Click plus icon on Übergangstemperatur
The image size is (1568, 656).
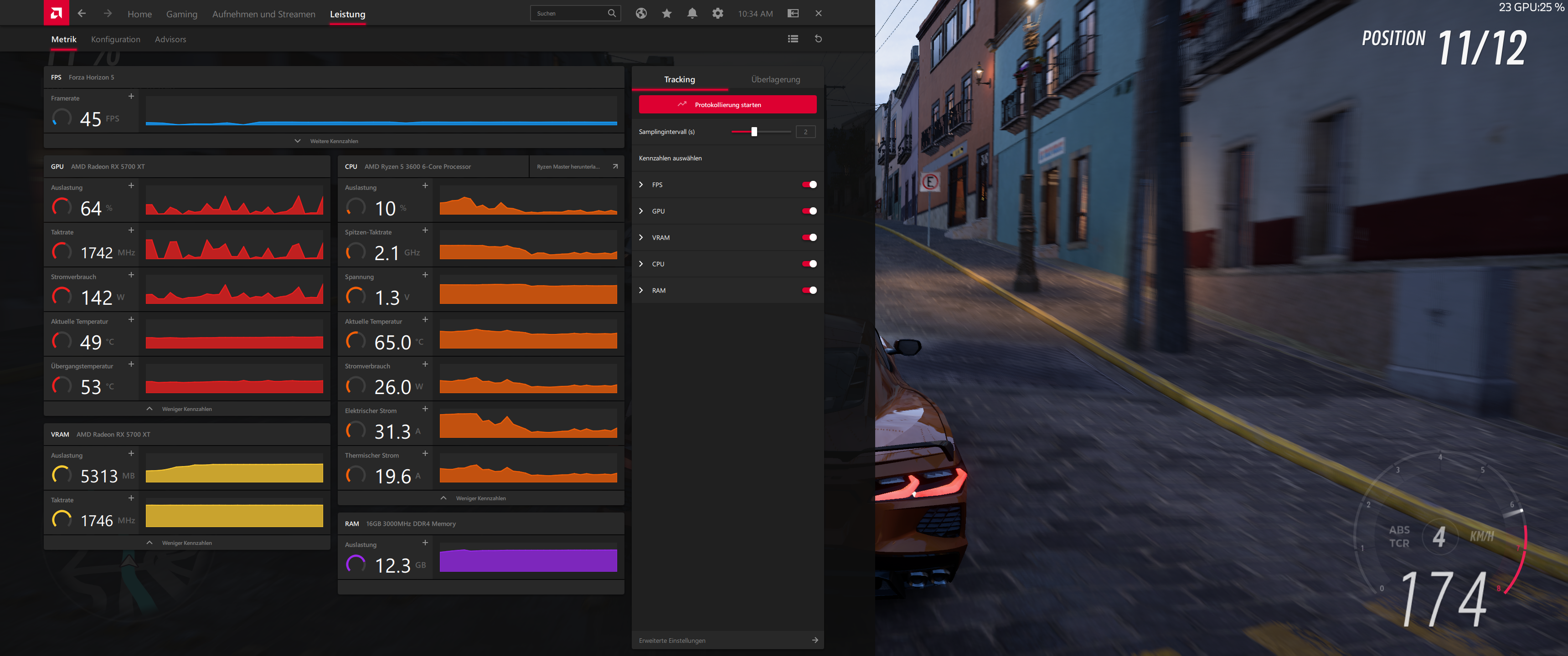point(131,364)
